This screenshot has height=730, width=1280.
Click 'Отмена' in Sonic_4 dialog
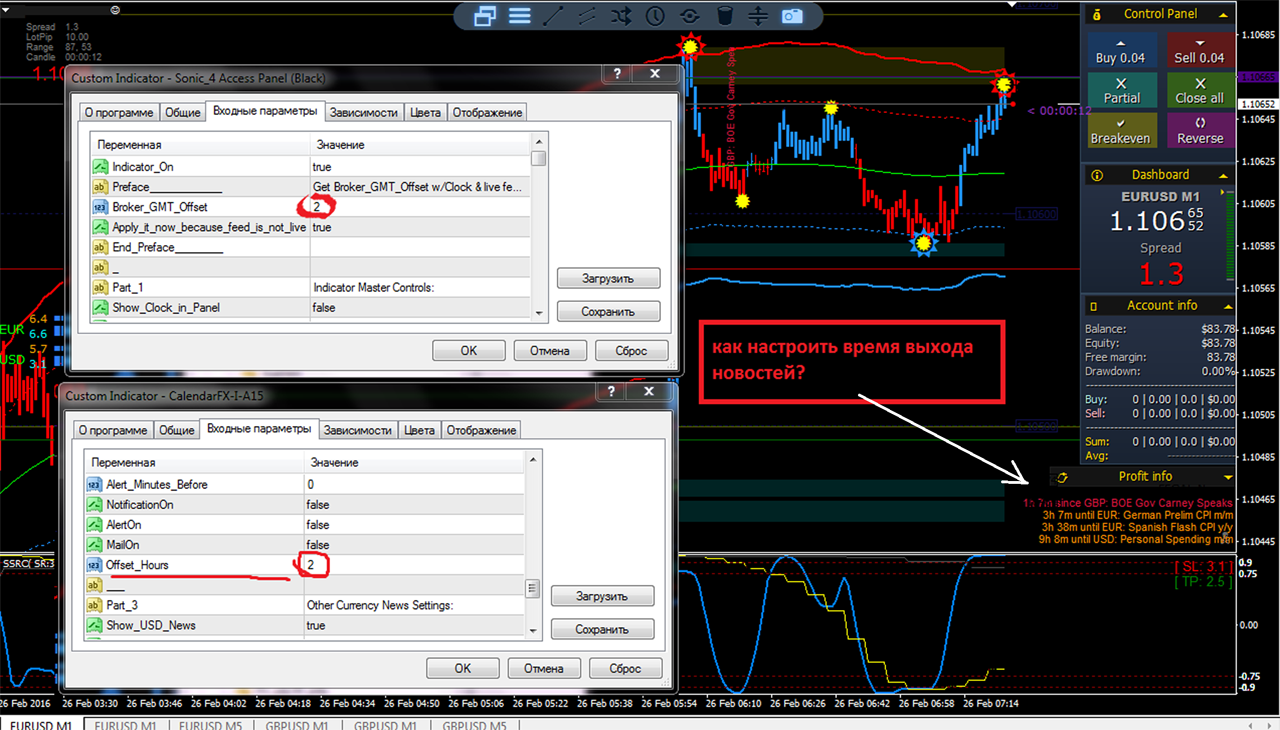click(x=550, y=351)
